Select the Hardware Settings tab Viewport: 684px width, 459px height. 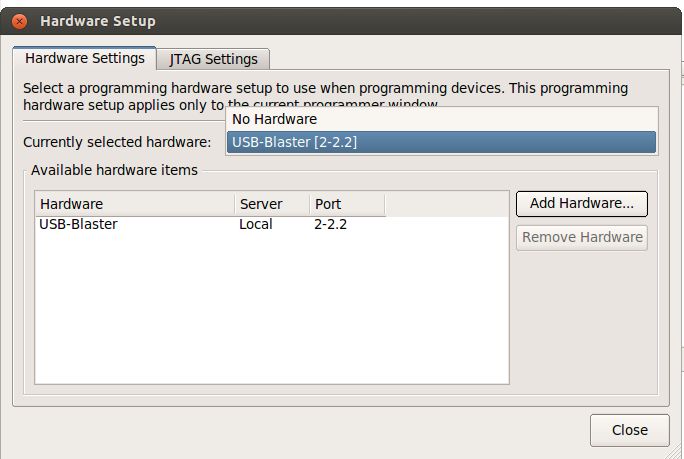tap(85, 58)
